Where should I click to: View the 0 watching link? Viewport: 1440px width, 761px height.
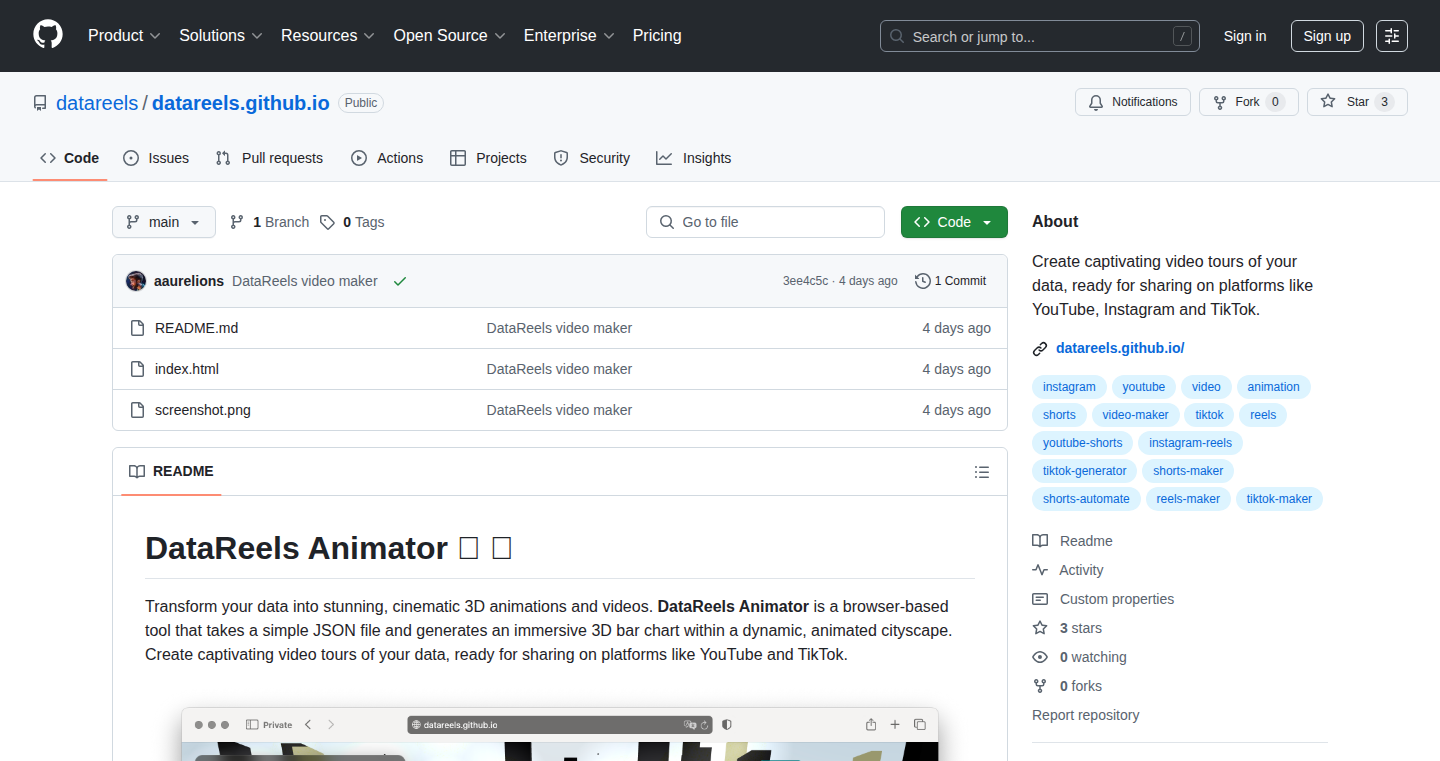click(x=1079, y=657)
